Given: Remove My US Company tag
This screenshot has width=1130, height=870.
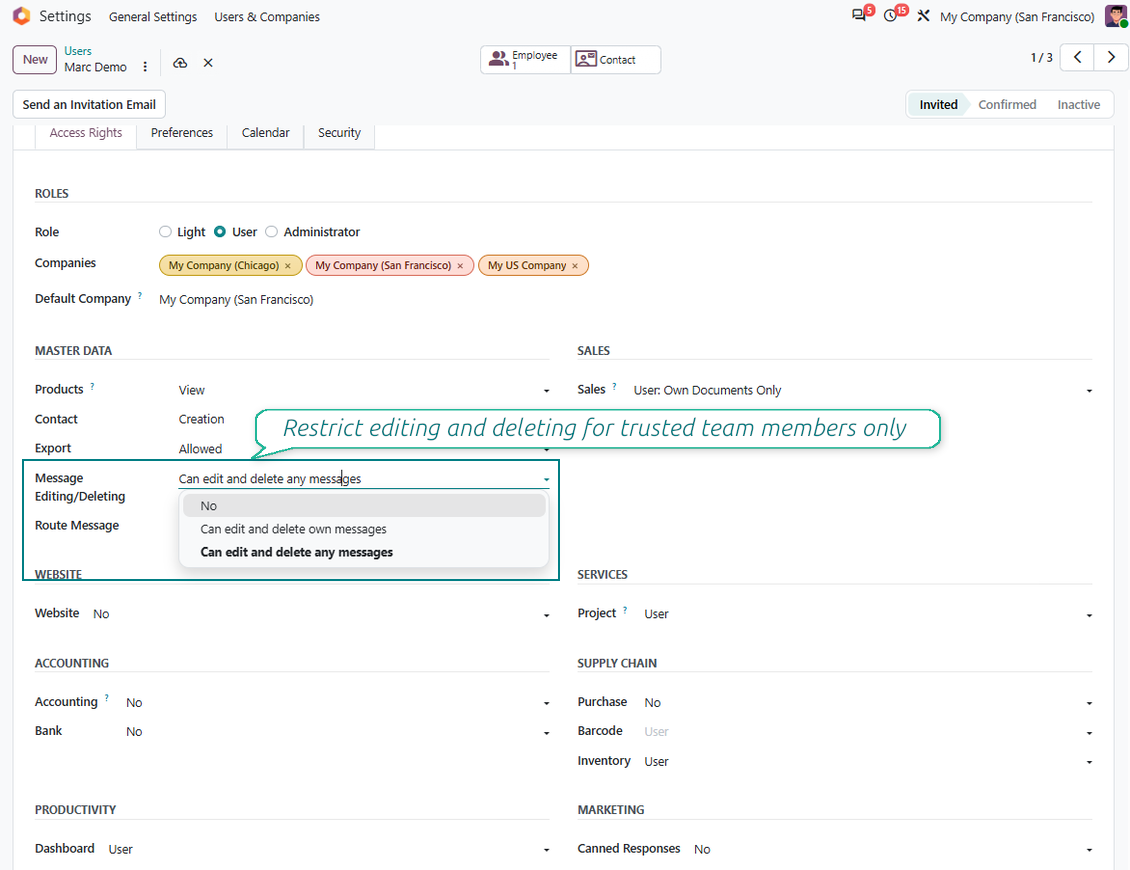Looking at the screenshot, I should tap(574, 266).
